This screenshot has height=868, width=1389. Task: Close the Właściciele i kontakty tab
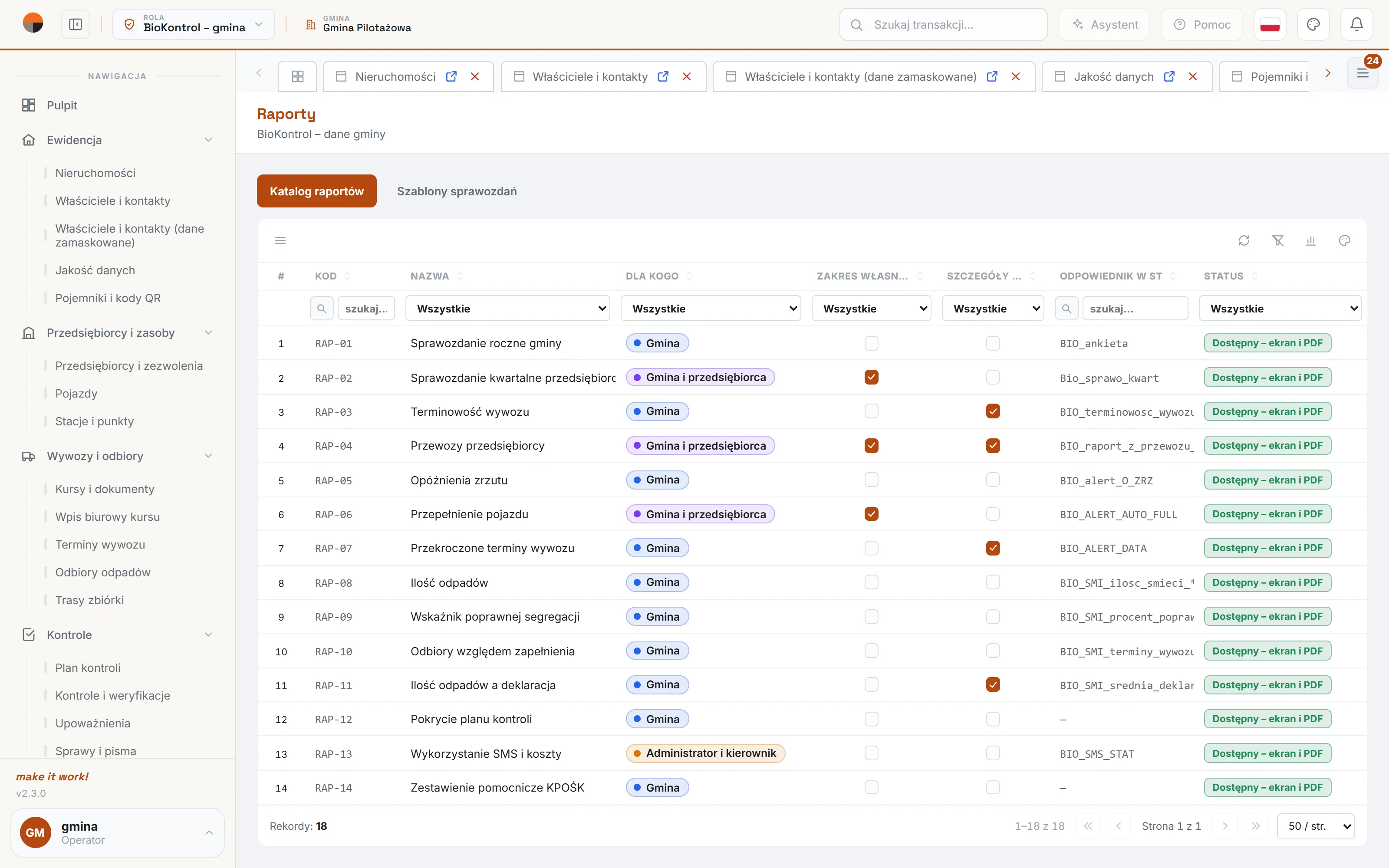[686, 76]
